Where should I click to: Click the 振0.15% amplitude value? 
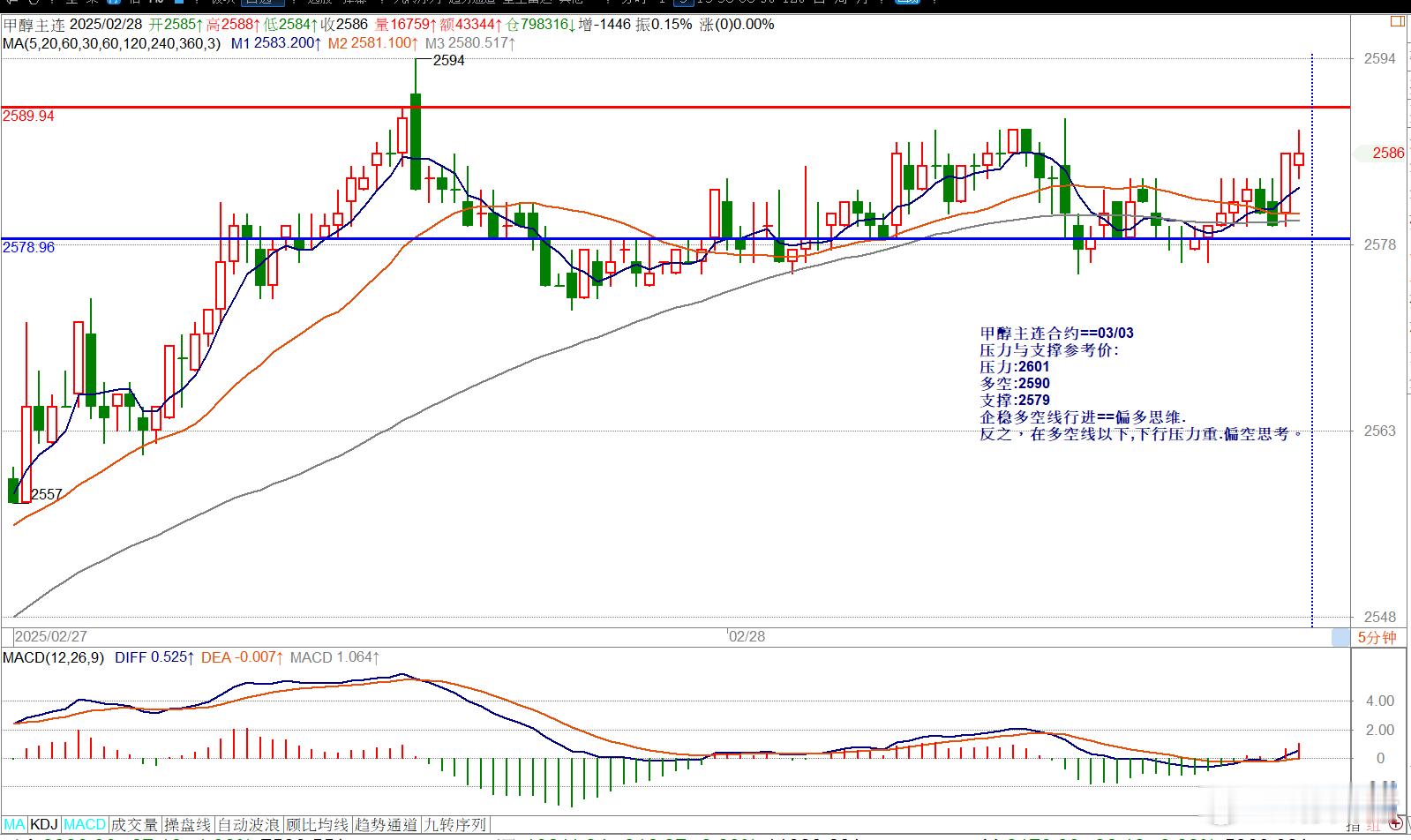664,25
